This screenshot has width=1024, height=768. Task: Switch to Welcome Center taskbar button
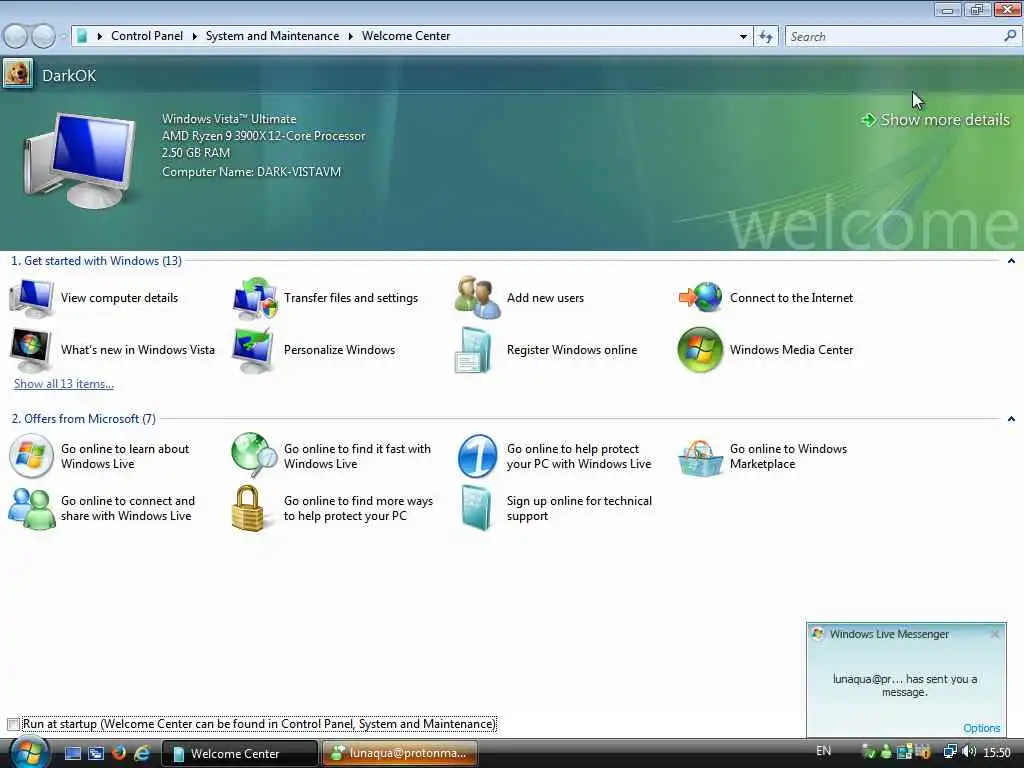tap(240, 753)
